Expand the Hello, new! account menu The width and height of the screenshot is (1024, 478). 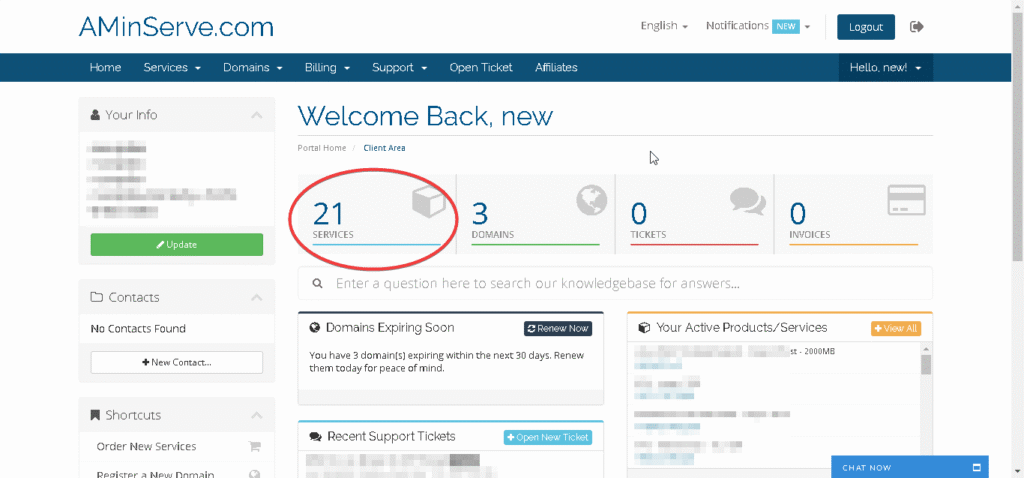(885, 68)
